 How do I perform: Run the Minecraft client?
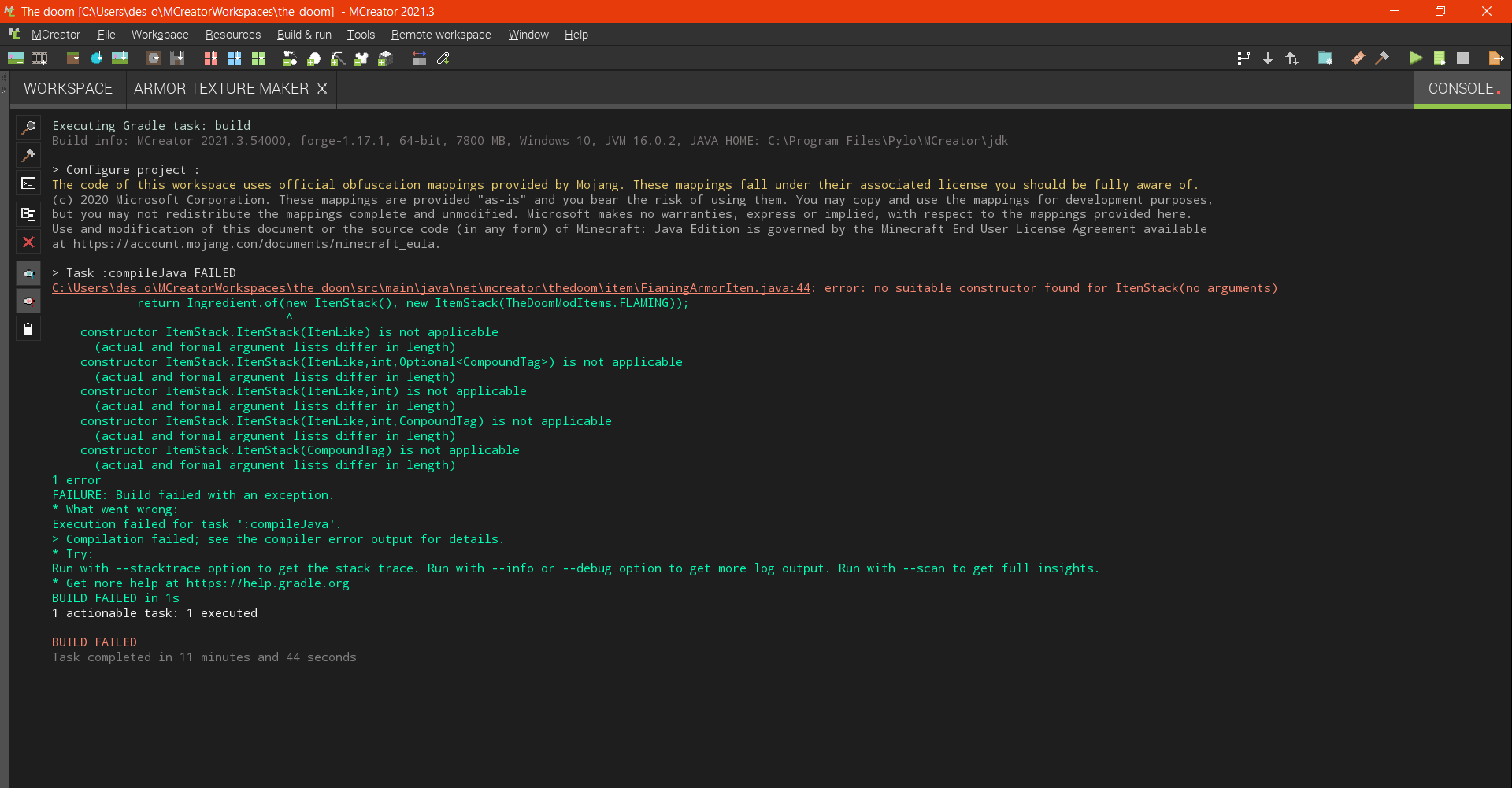point(1415,57)
